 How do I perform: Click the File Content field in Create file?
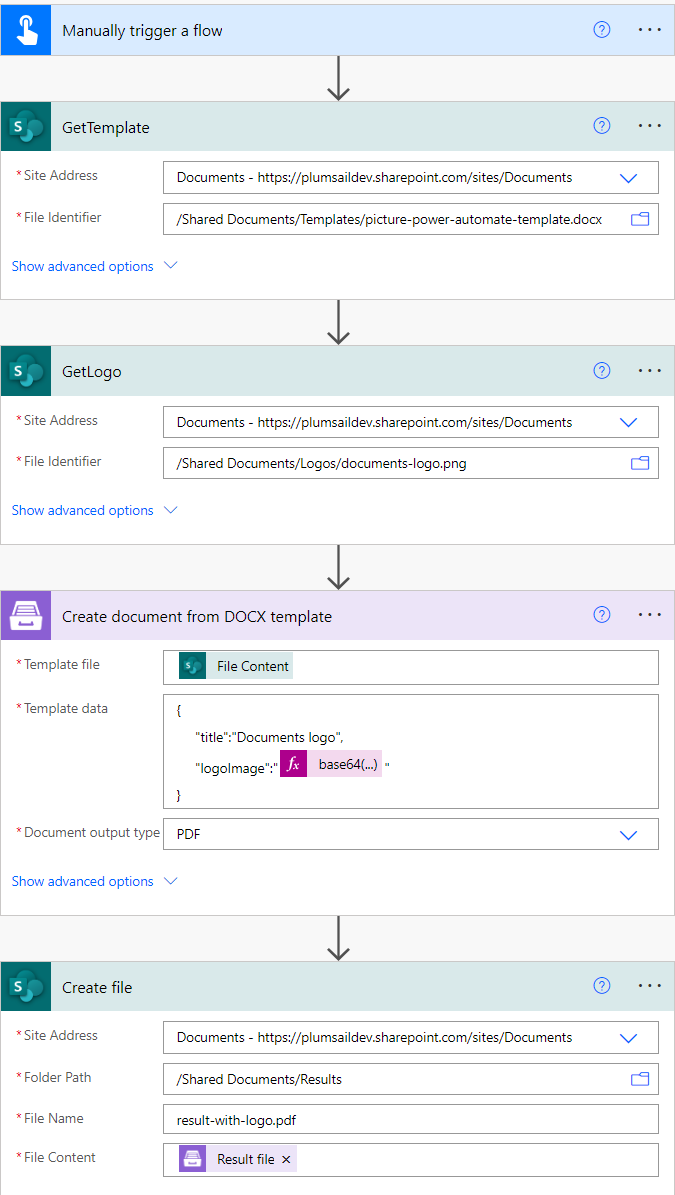[411, 1160]
